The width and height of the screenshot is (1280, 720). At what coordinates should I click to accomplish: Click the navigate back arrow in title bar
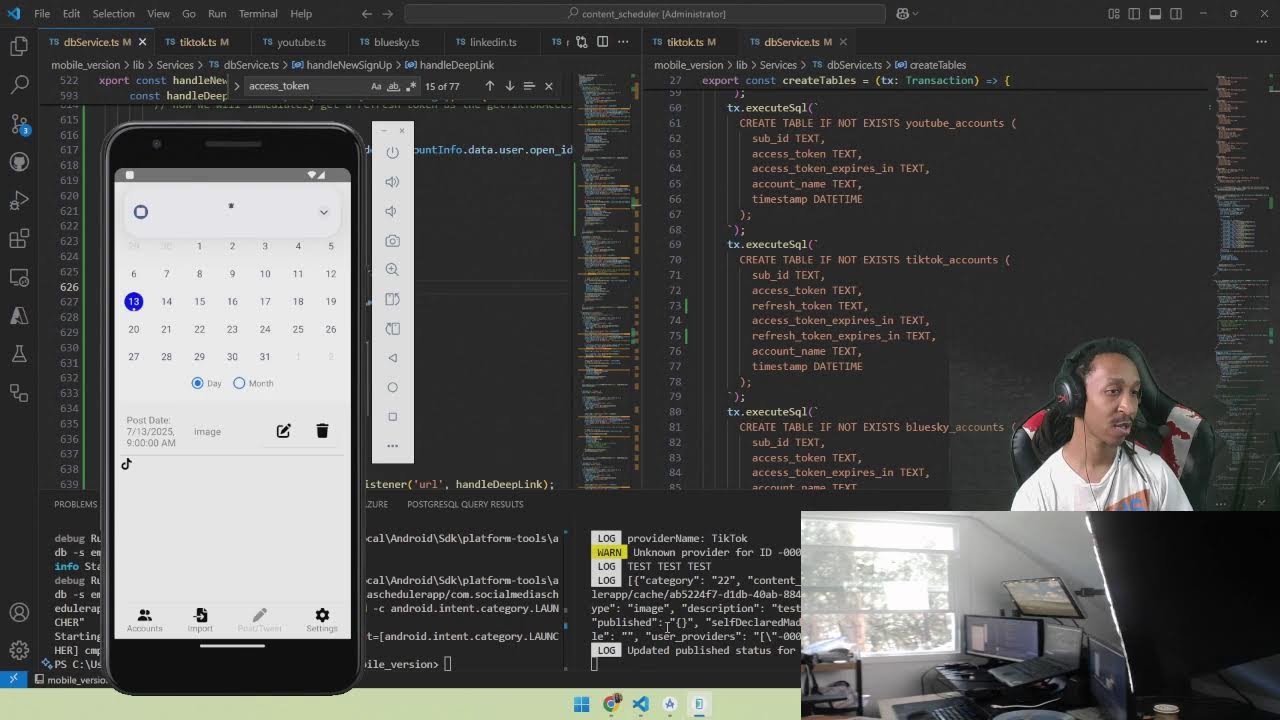366,14
